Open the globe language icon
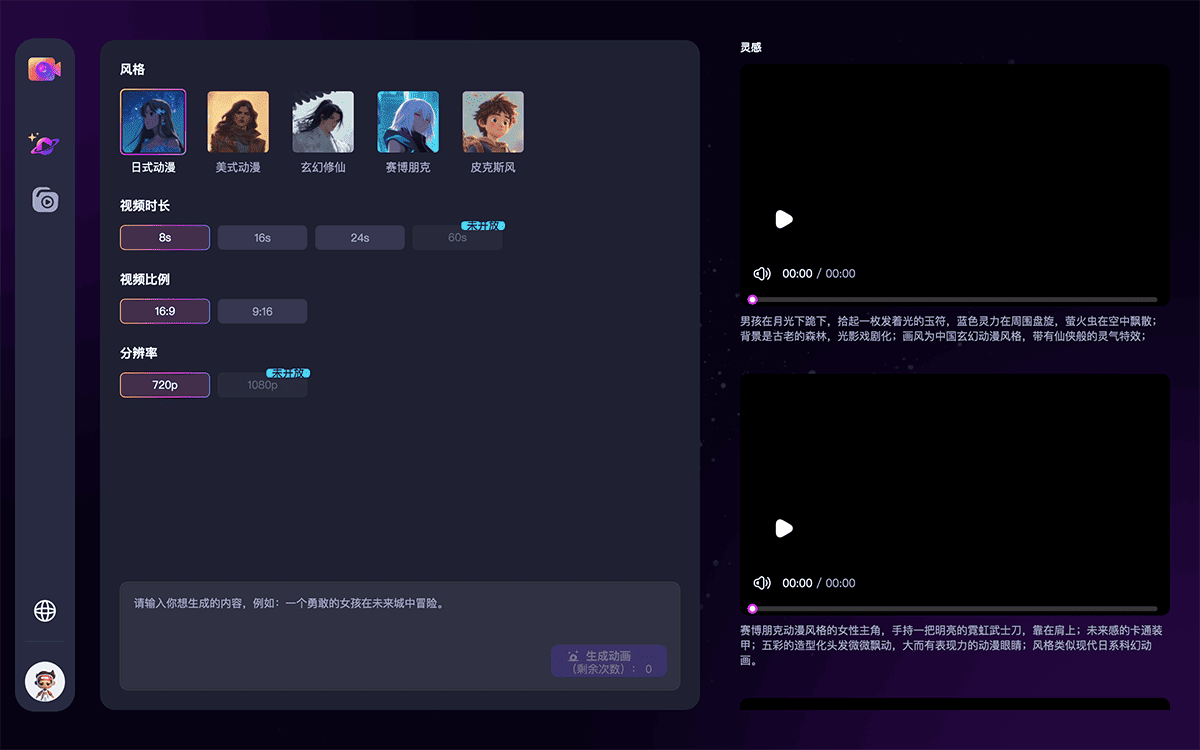 coord(44,611)
